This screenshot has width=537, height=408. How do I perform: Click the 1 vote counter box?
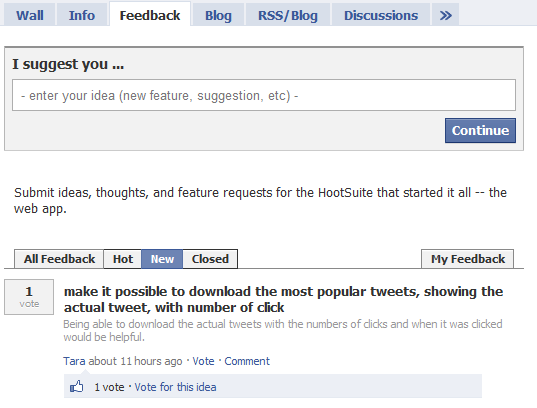pyautogui.click(x=29, y=297)
